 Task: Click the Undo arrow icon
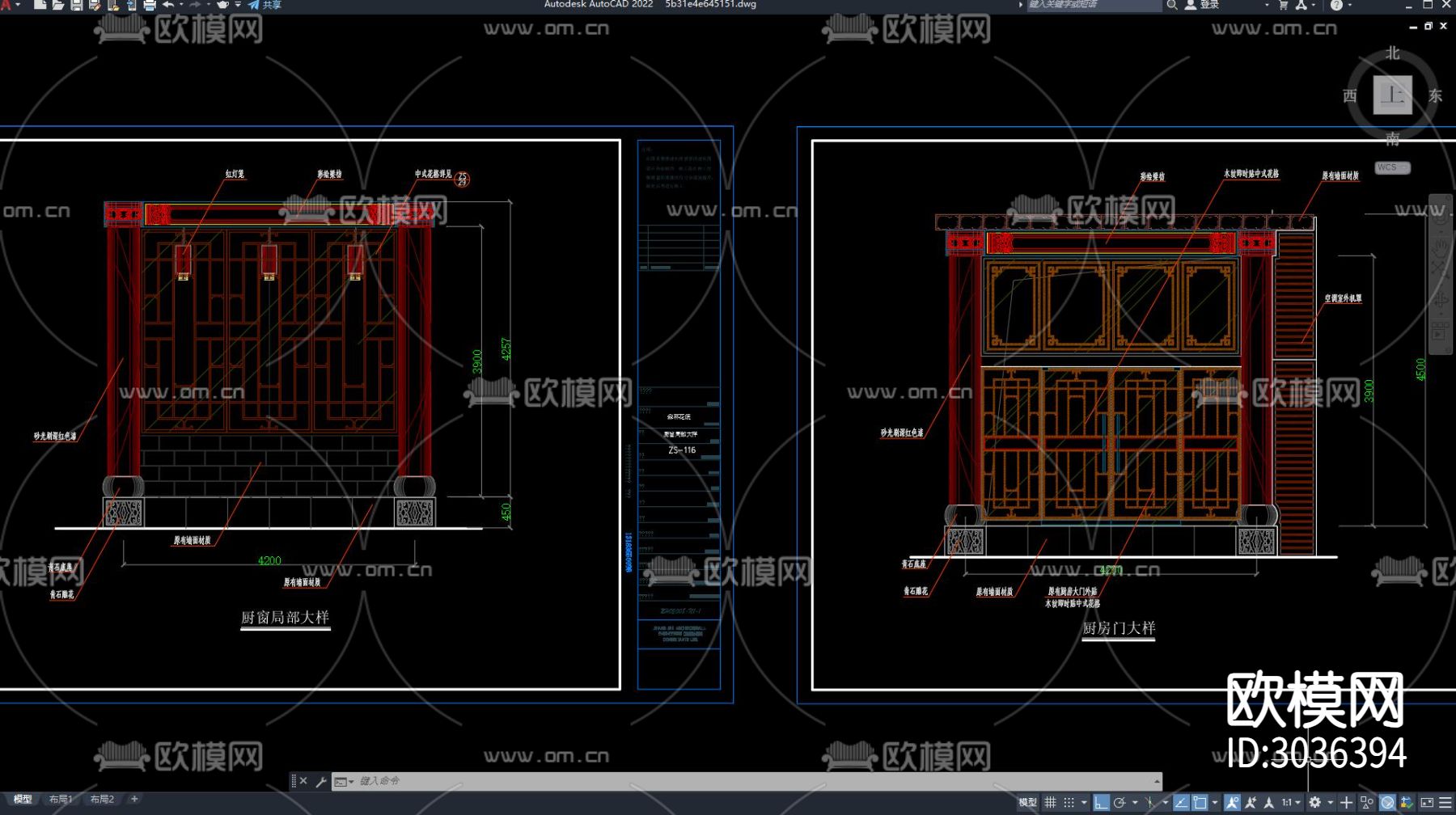pos(168,5)
